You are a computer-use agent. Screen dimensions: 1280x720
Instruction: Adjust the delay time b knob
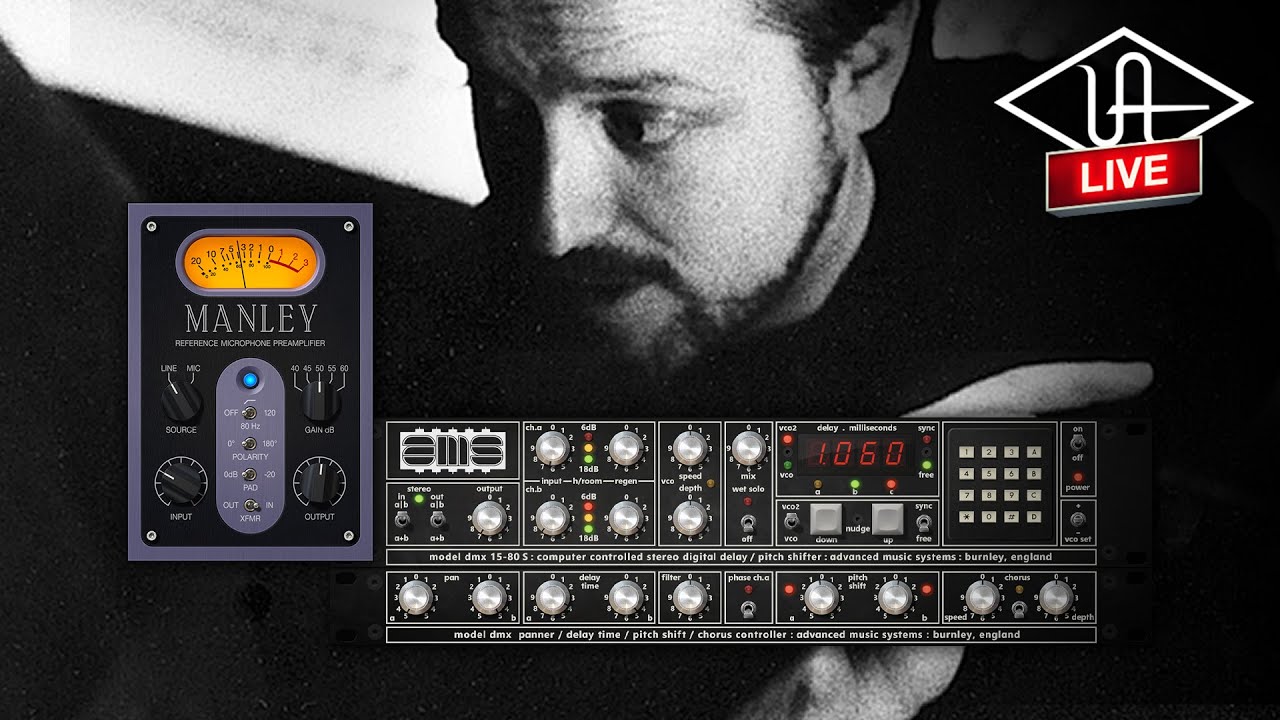coord(626,596)
